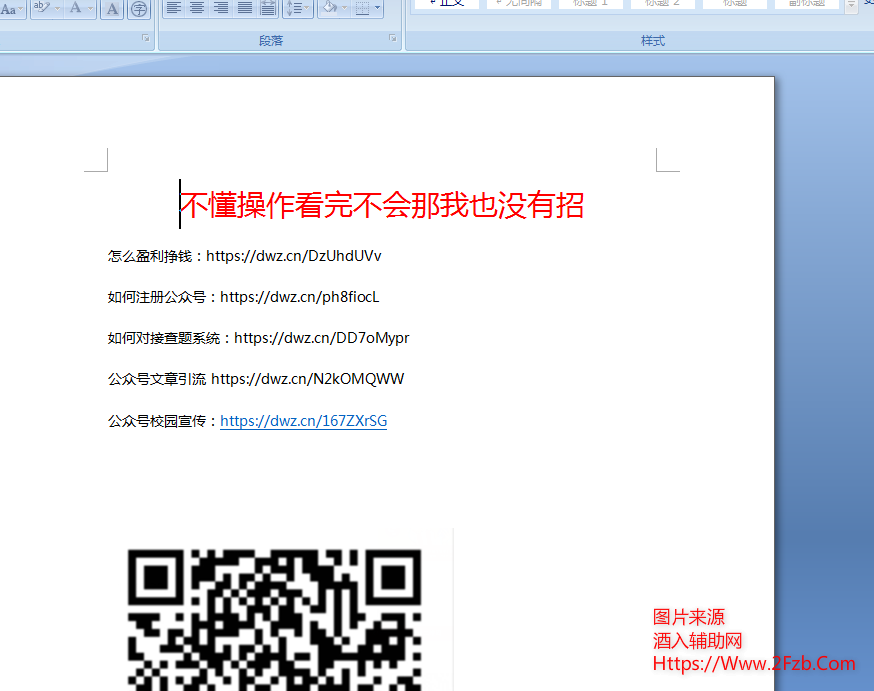Screen dimensions: 874x691
Task: Open the Change Case (Aa) menu
Action: click(11, 9)
